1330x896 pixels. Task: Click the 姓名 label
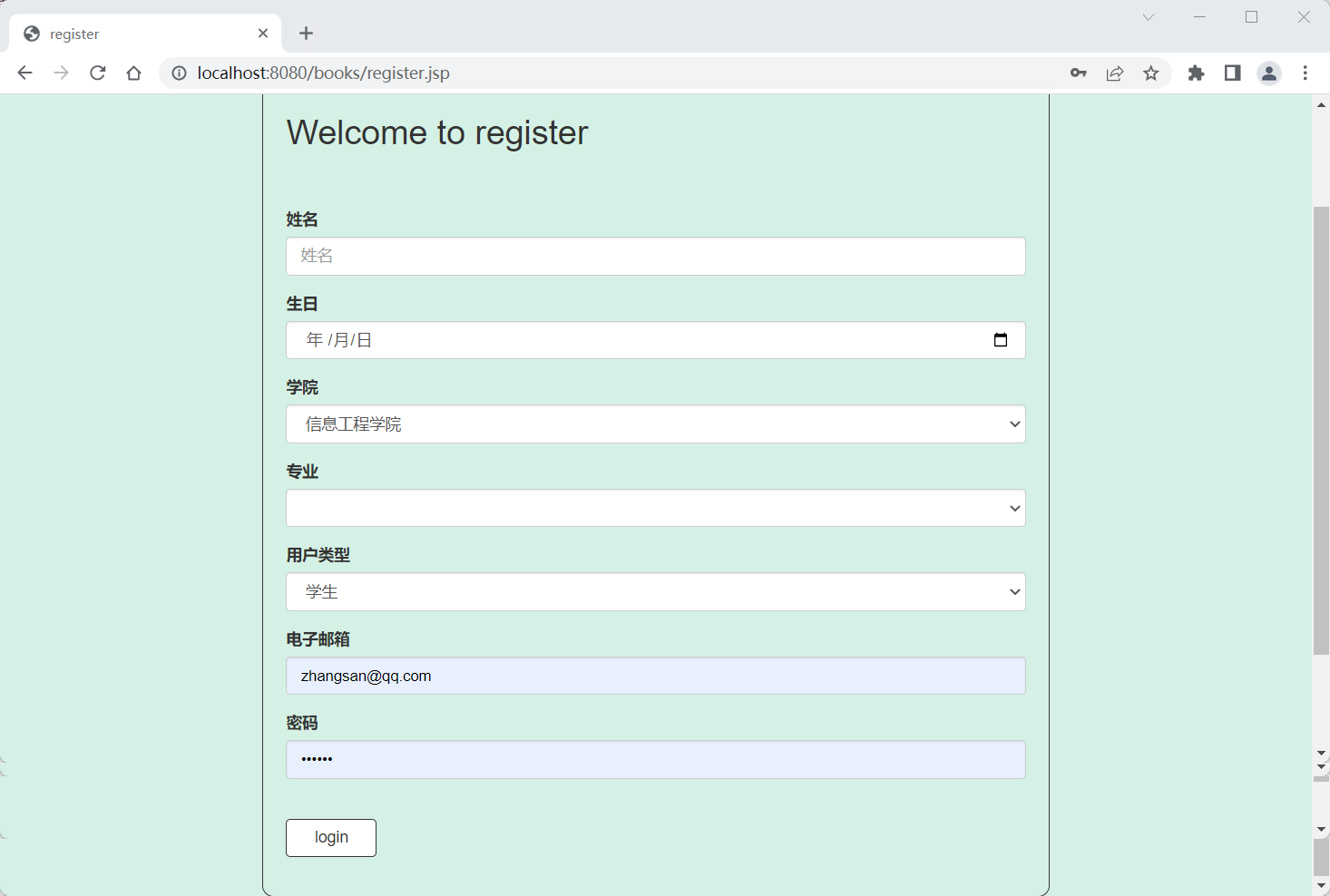[302, 219]
